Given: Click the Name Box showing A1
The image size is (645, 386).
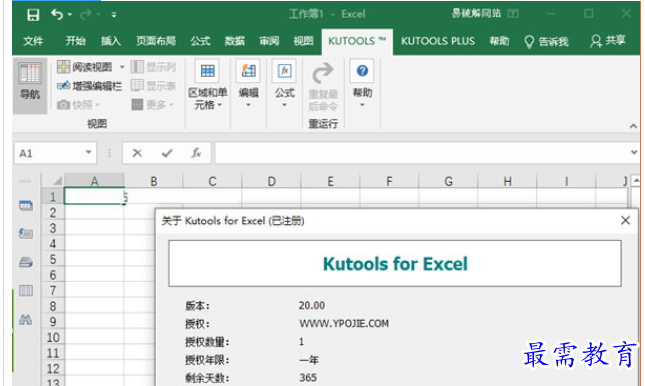Looking at the screenshot, I should [x=49, y=153].
